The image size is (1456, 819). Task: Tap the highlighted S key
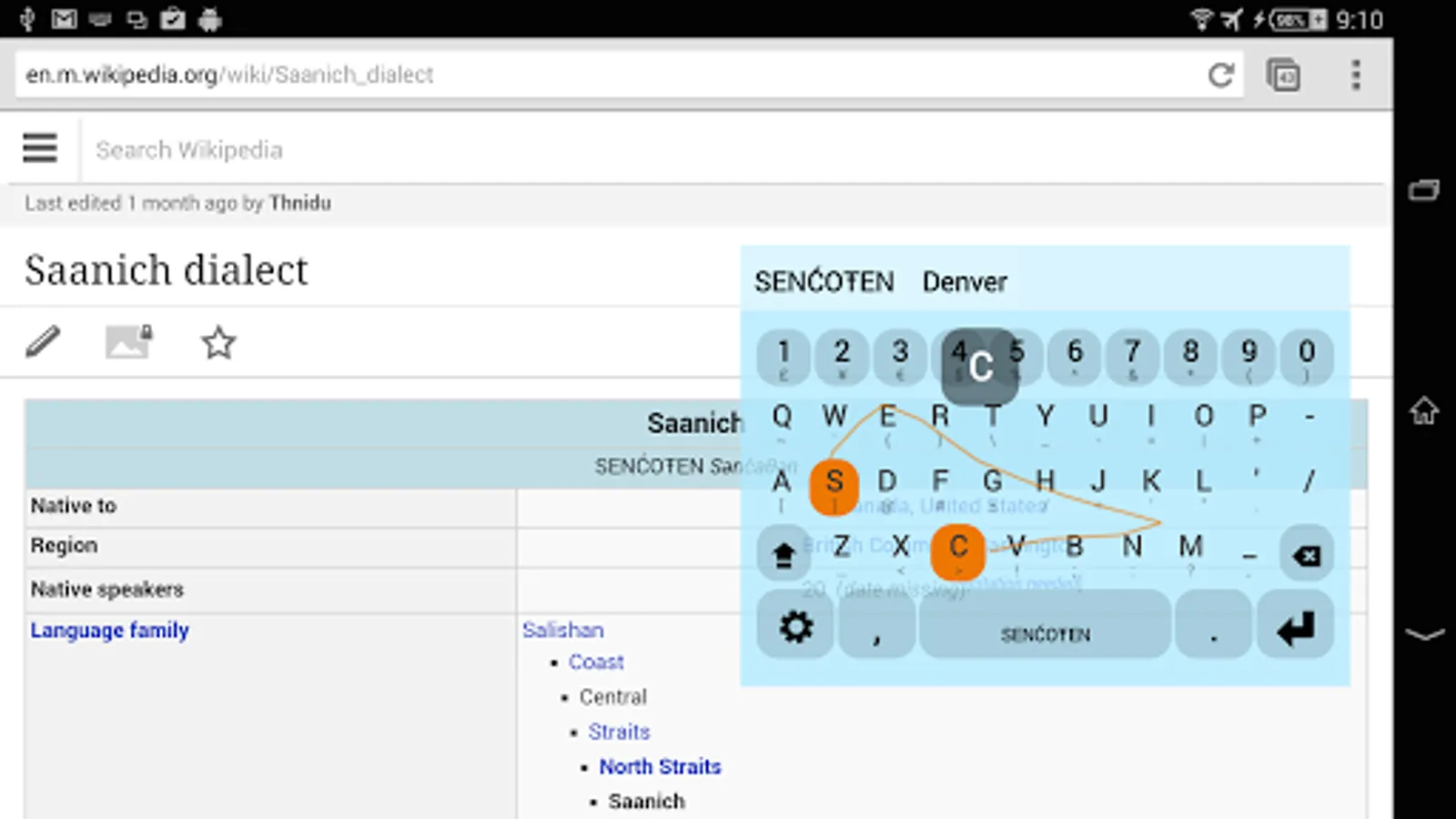click(x=834, y=487)
